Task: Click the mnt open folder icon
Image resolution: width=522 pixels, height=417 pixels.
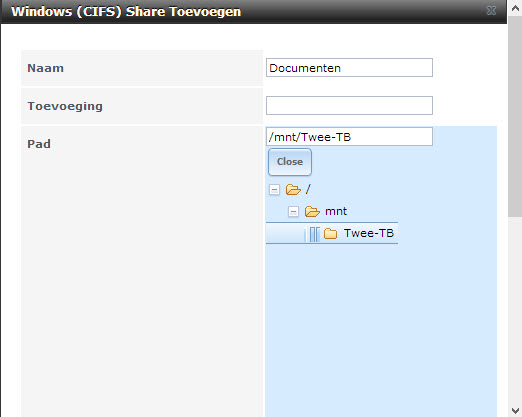Action: coord(312,211)
